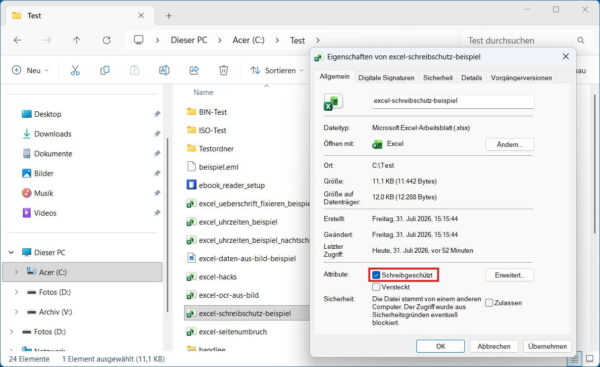The width and height of the screenshot is (600, 367).
Task: Click the chevron after Dieser PC breadcrumb
Action: tap(220, 40)
